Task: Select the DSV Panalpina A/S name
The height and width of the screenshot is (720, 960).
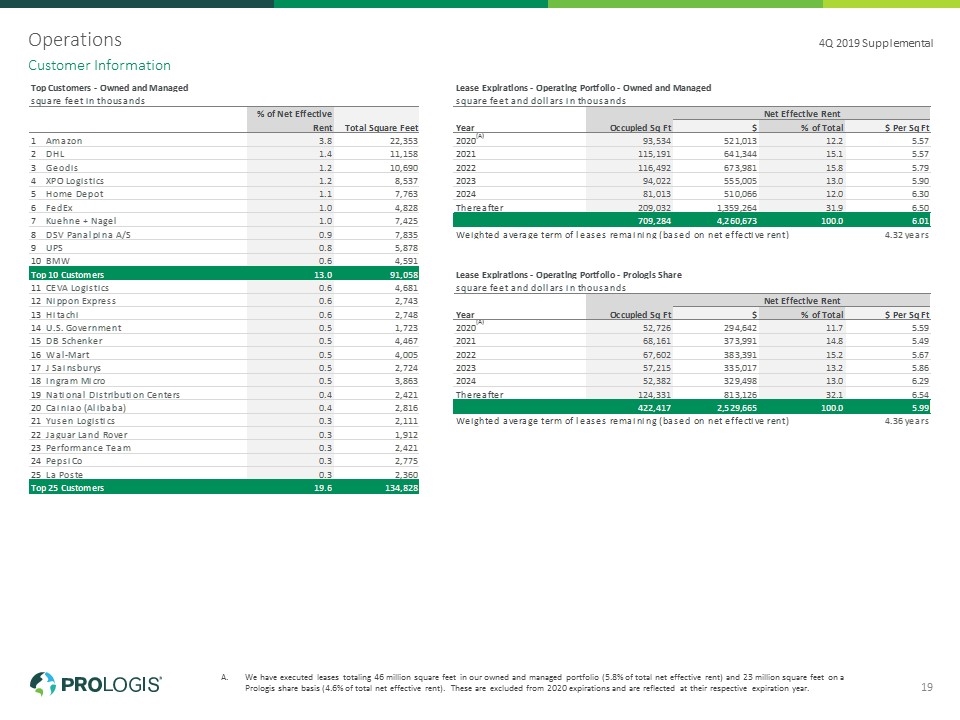Action: point(88,235)
